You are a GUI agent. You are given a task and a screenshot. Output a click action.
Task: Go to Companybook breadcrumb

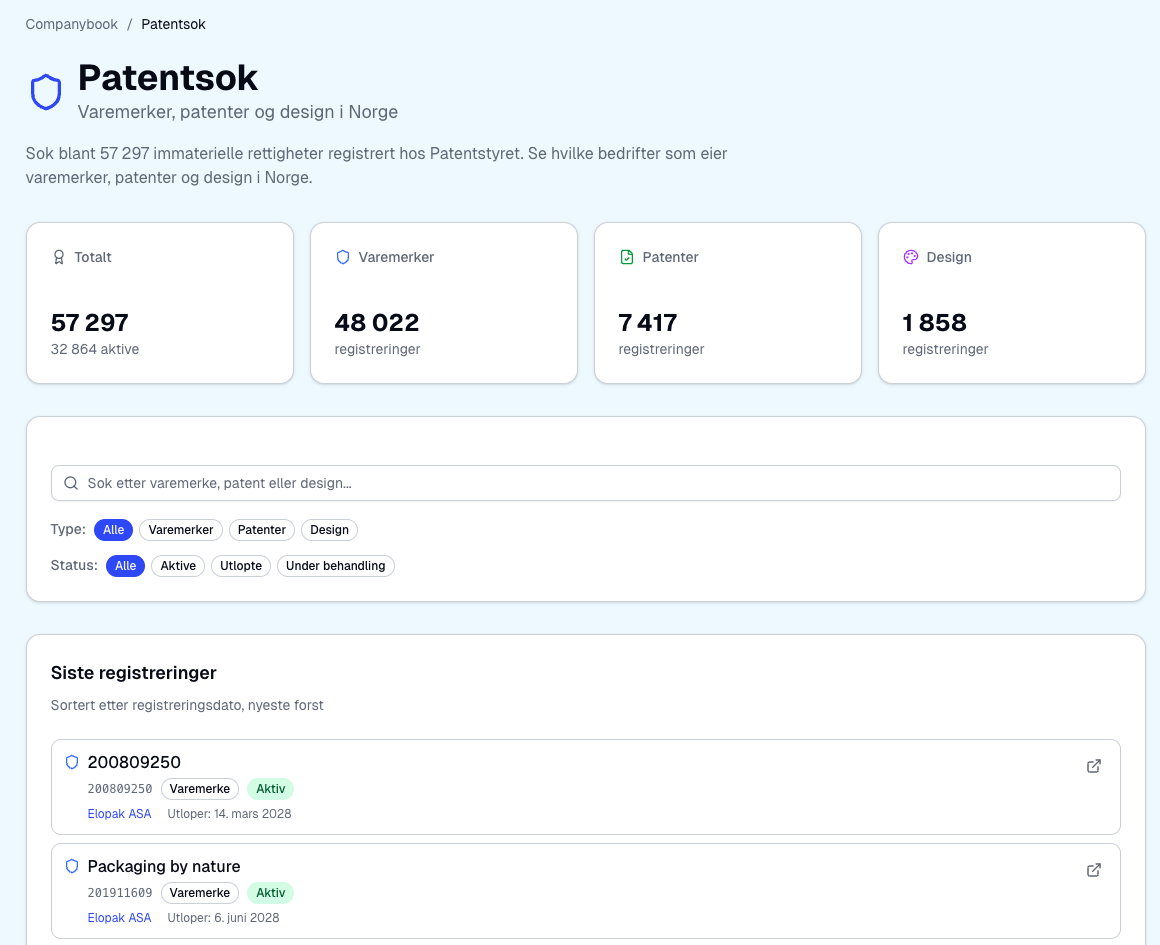72,24
